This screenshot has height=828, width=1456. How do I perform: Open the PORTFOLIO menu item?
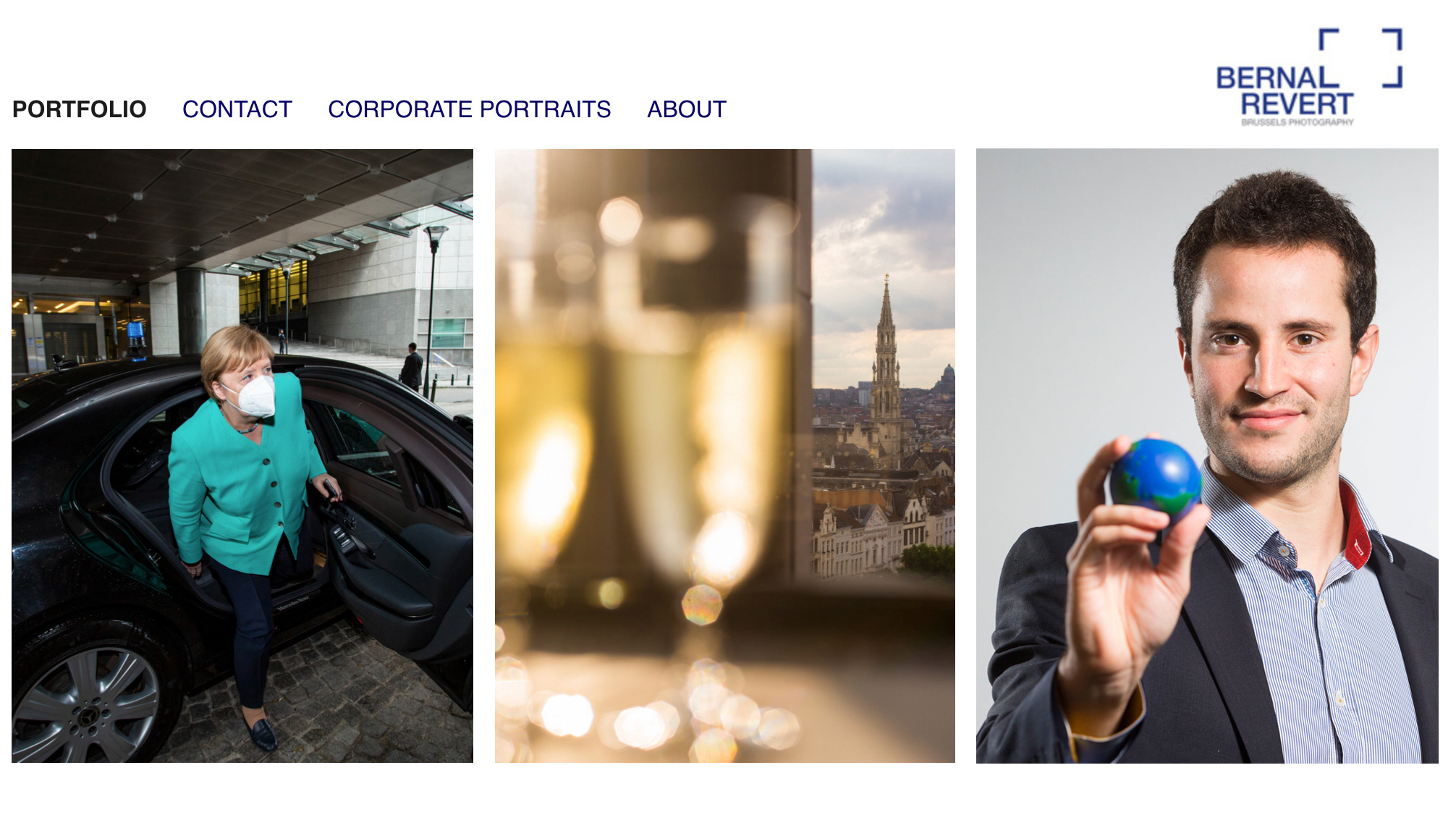[x=80, y=109]
